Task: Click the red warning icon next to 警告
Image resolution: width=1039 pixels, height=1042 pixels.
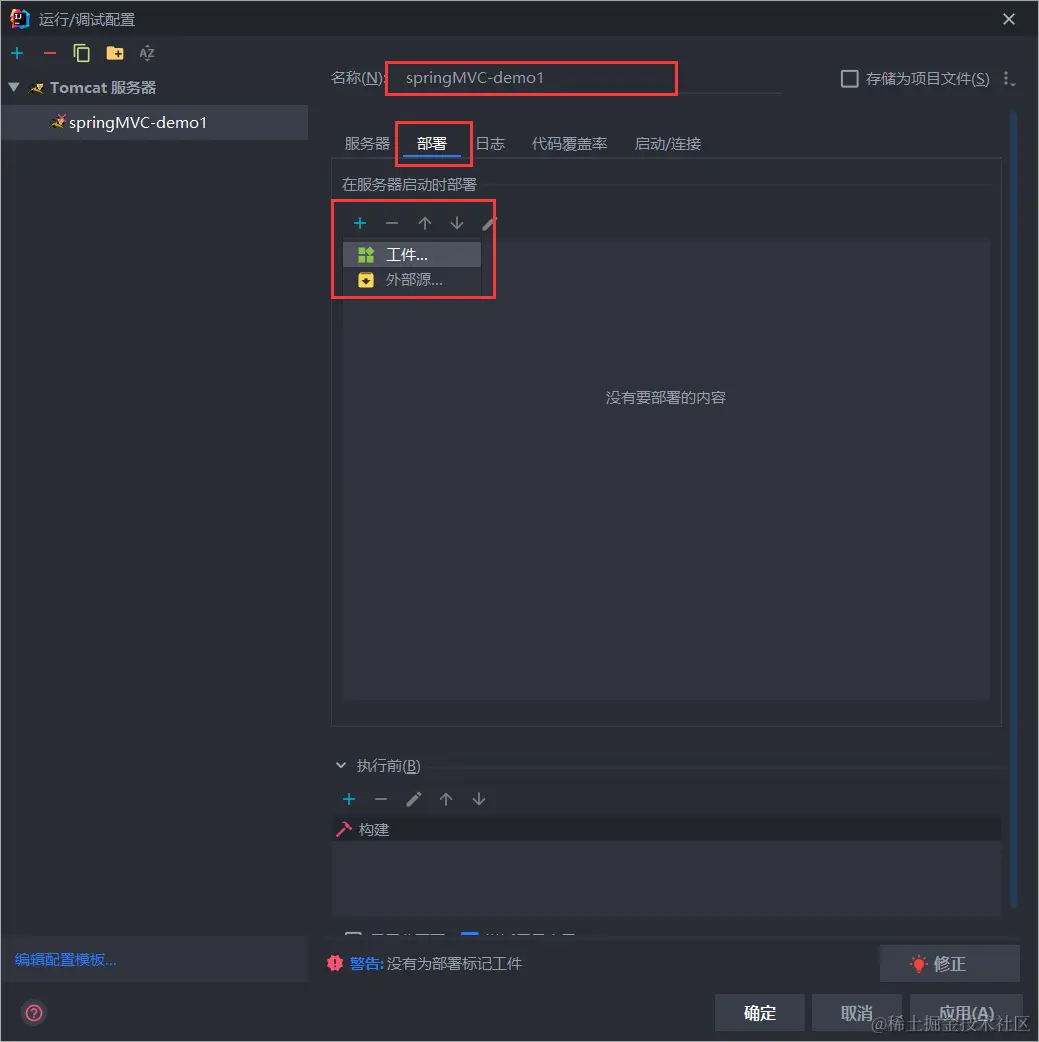Action: pos(335,963)
